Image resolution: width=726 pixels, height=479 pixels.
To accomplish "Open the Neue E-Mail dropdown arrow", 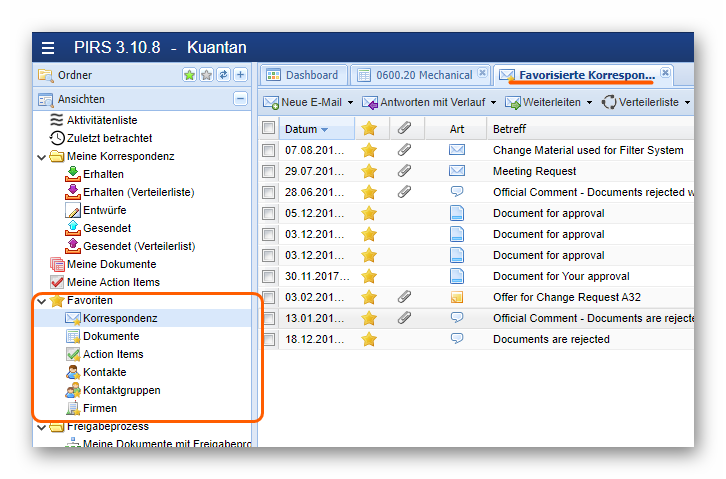I will [350, 102].
